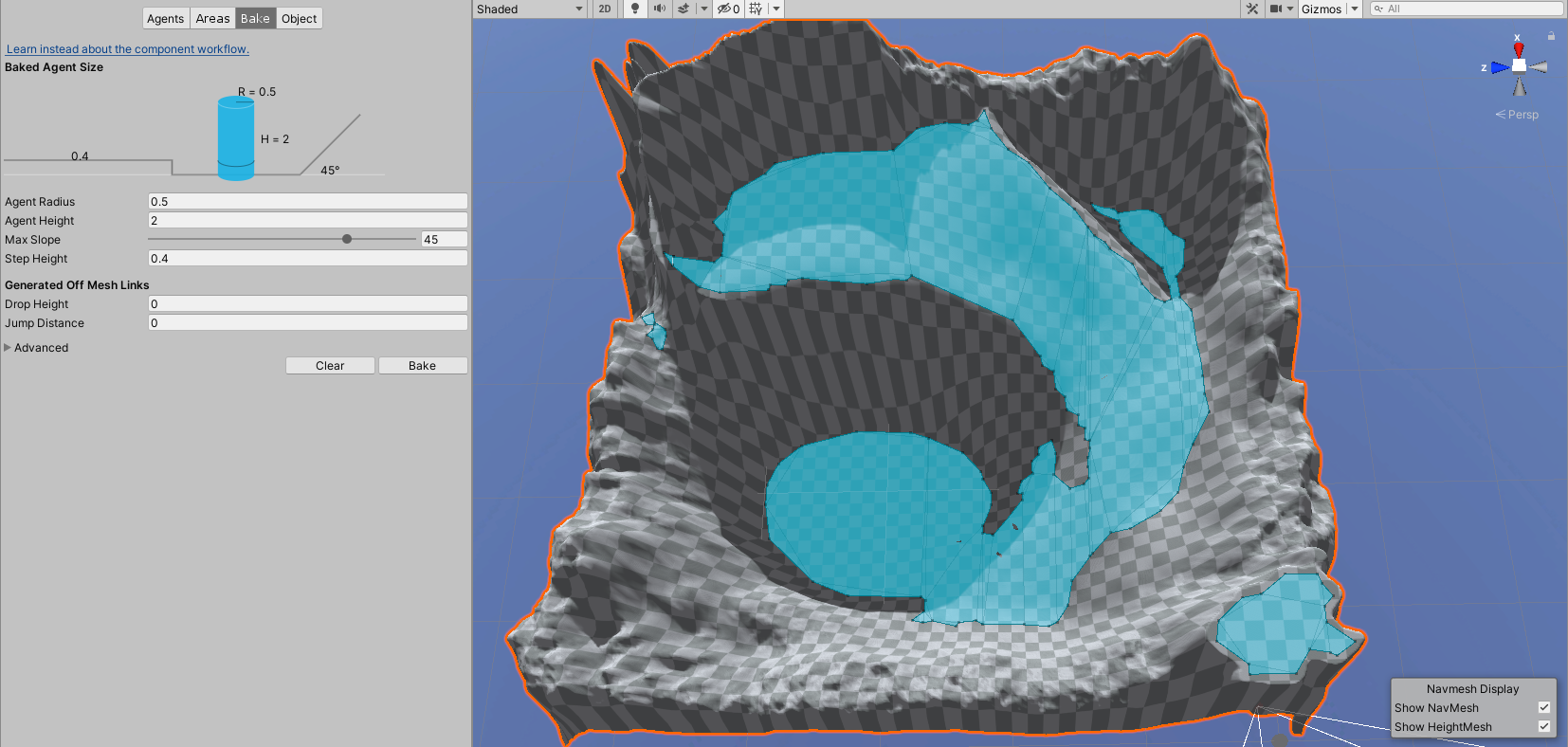Open the Object tab
The height and width of the screenshot is (747, 1568).
[x=299, y=18]
